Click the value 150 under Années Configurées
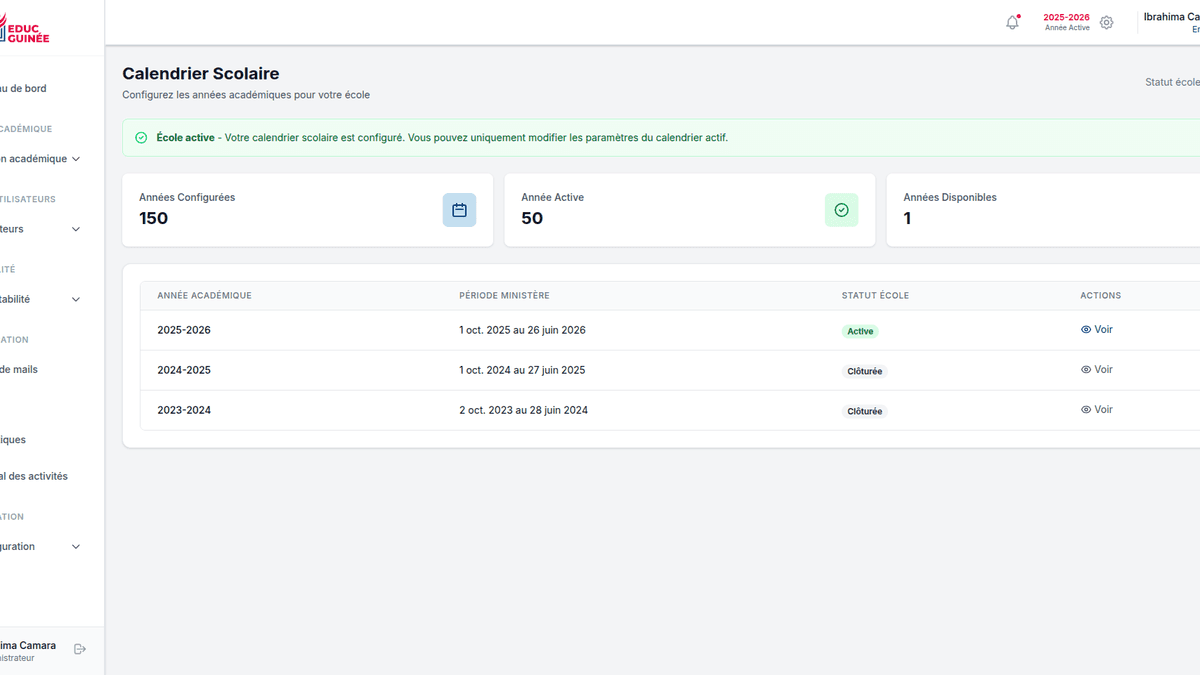This screenshot has width=1200, height=675. coord(153,218)
